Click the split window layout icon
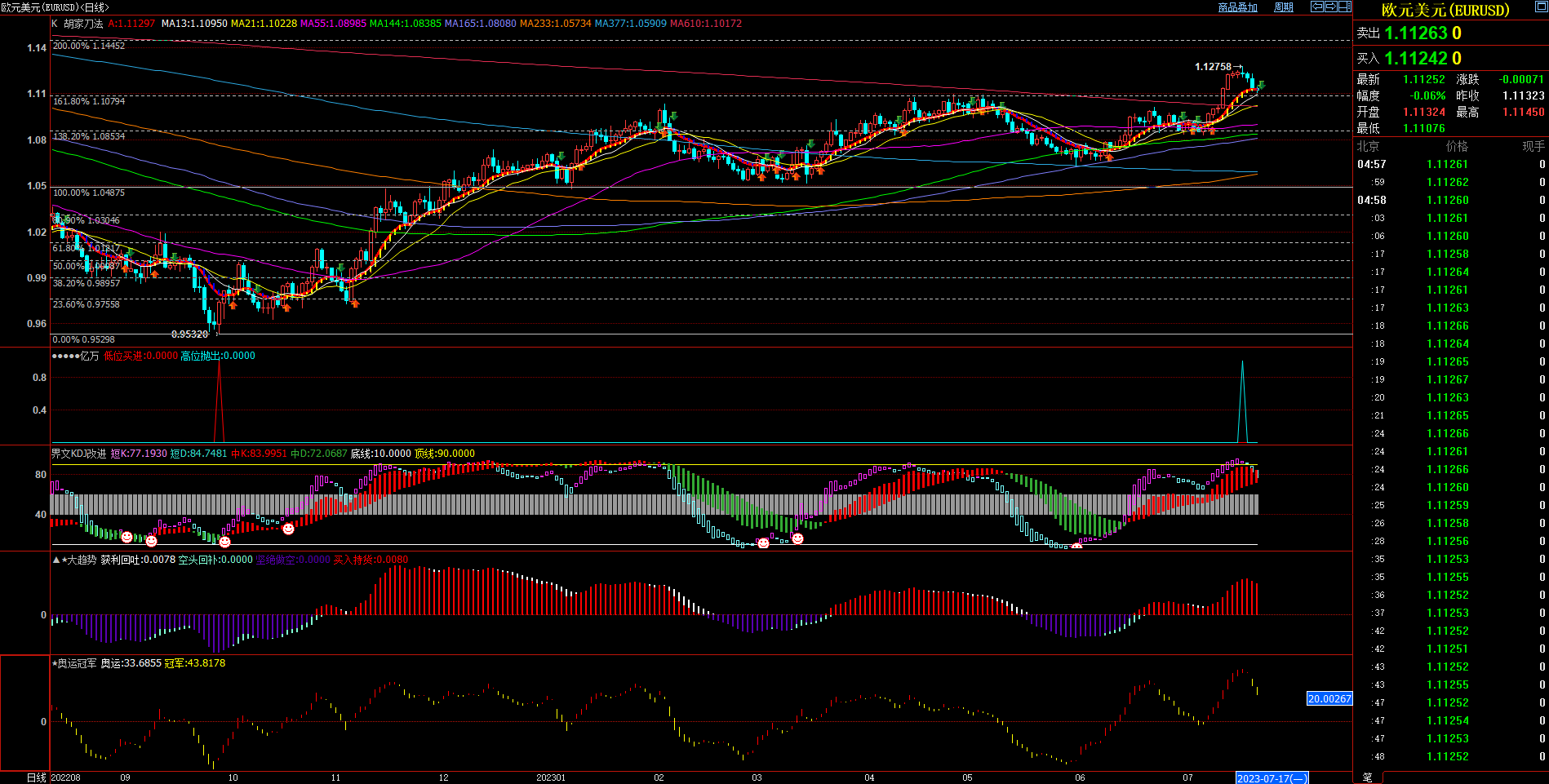The height and width of the screenshot is (784, 1549). (x=1344, y=7)
